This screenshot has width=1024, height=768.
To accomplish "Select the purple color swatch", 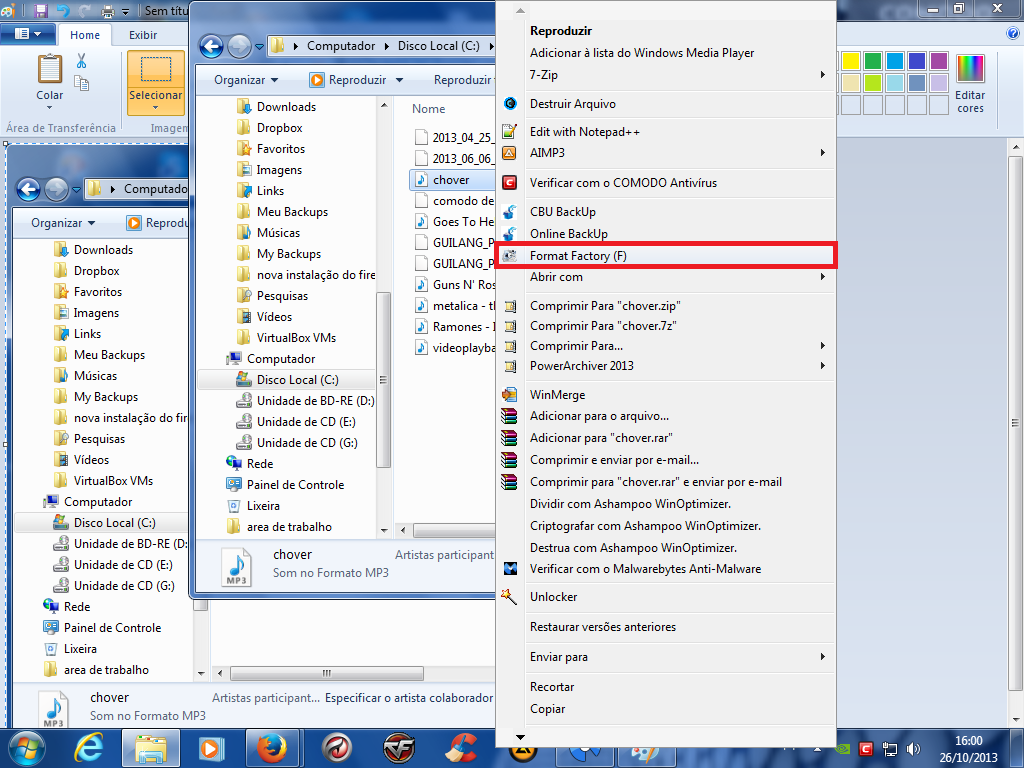I will pos(938,61).
